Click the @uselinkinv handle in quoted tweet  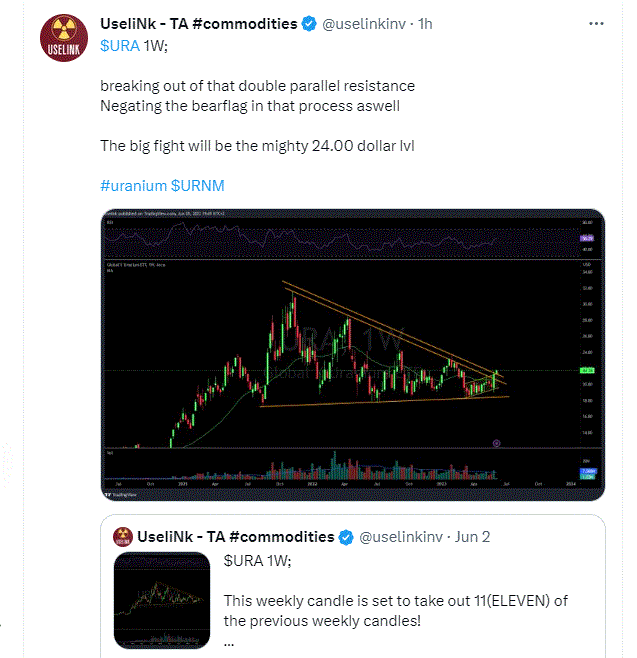click(x=401, y=537)
